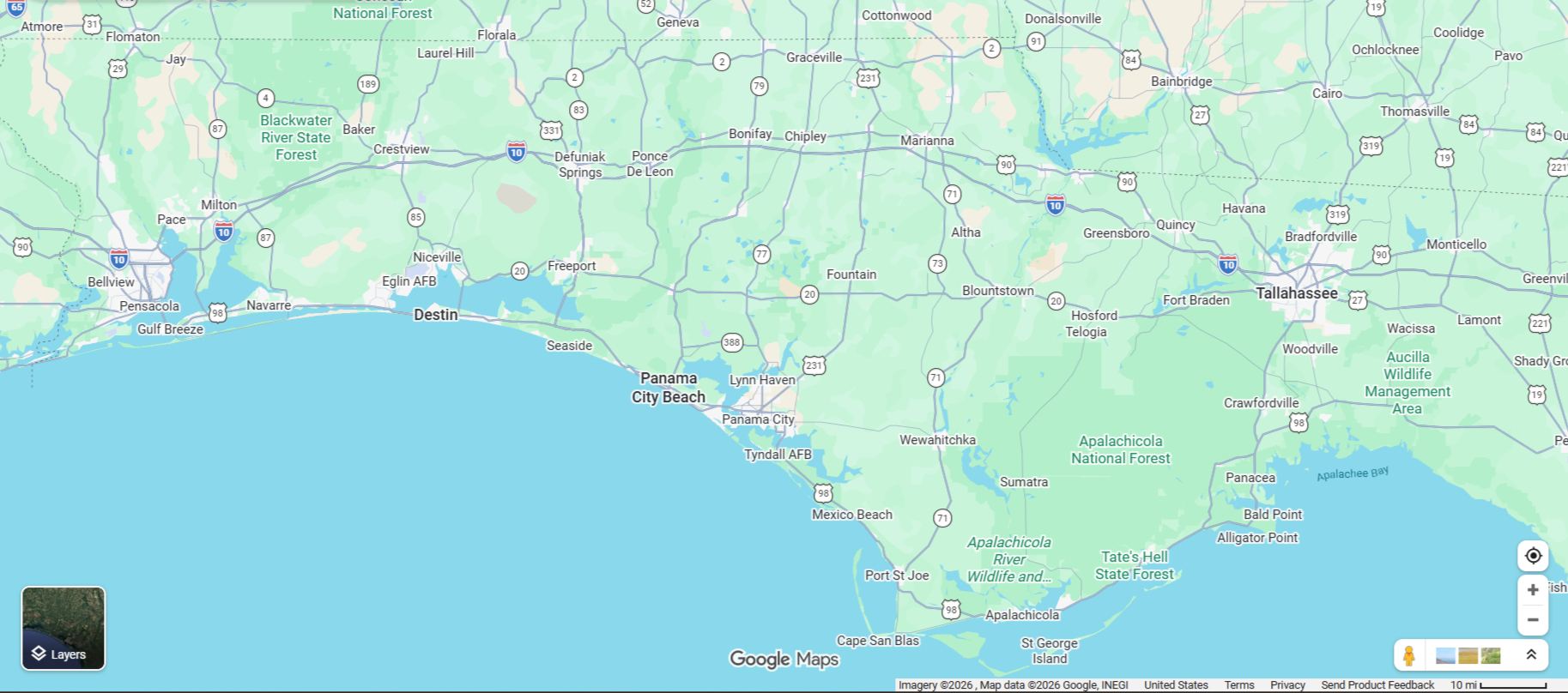The image size is (1568, 693).
Task: Open the first imagery thumbnail beside pegman
Action: coord(1446,656)
